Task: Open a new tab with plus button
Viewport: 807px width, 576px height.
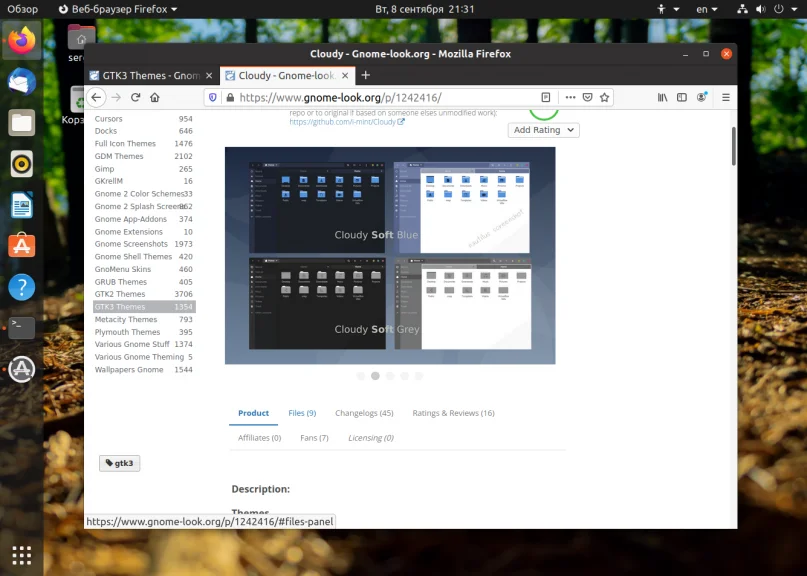Action: pyautogui.click(x=365, y=75)
